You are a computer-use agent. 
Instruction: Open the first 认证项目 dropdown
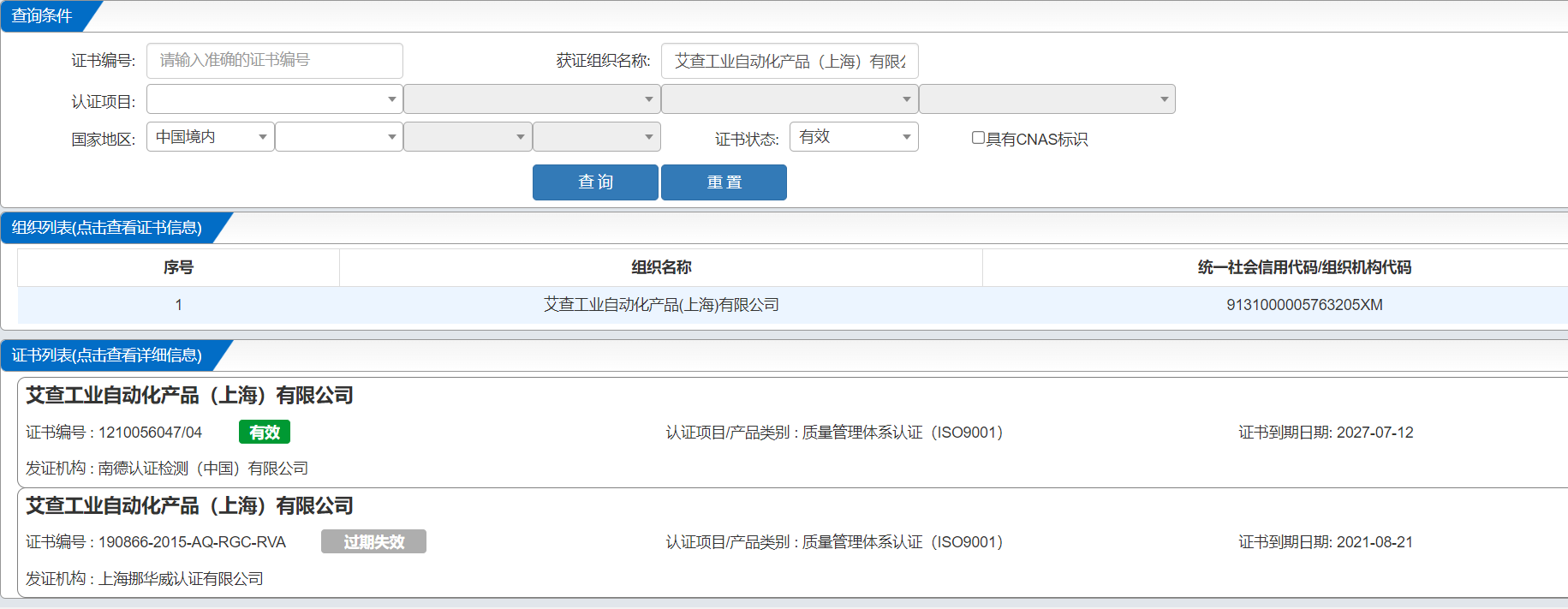tap(274, 99)
